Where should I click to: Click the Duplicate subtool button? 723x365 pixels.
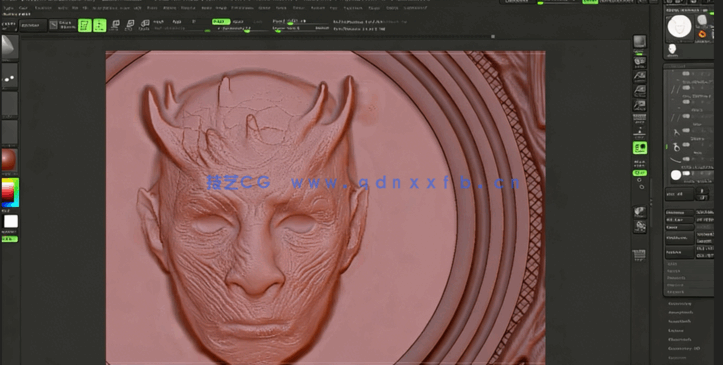679,238
